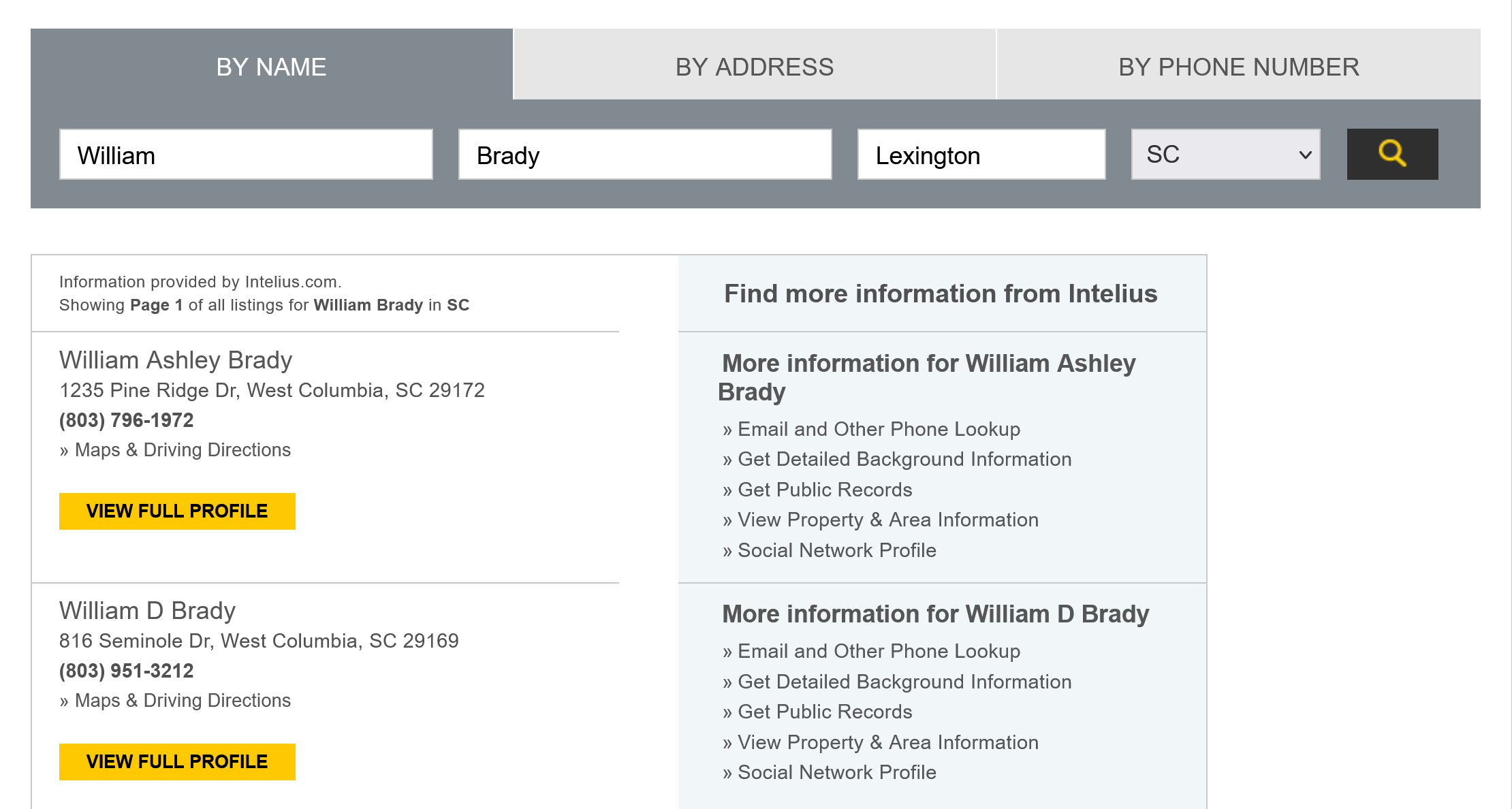
Task: Click the first name field containing William
Action: 246,155
